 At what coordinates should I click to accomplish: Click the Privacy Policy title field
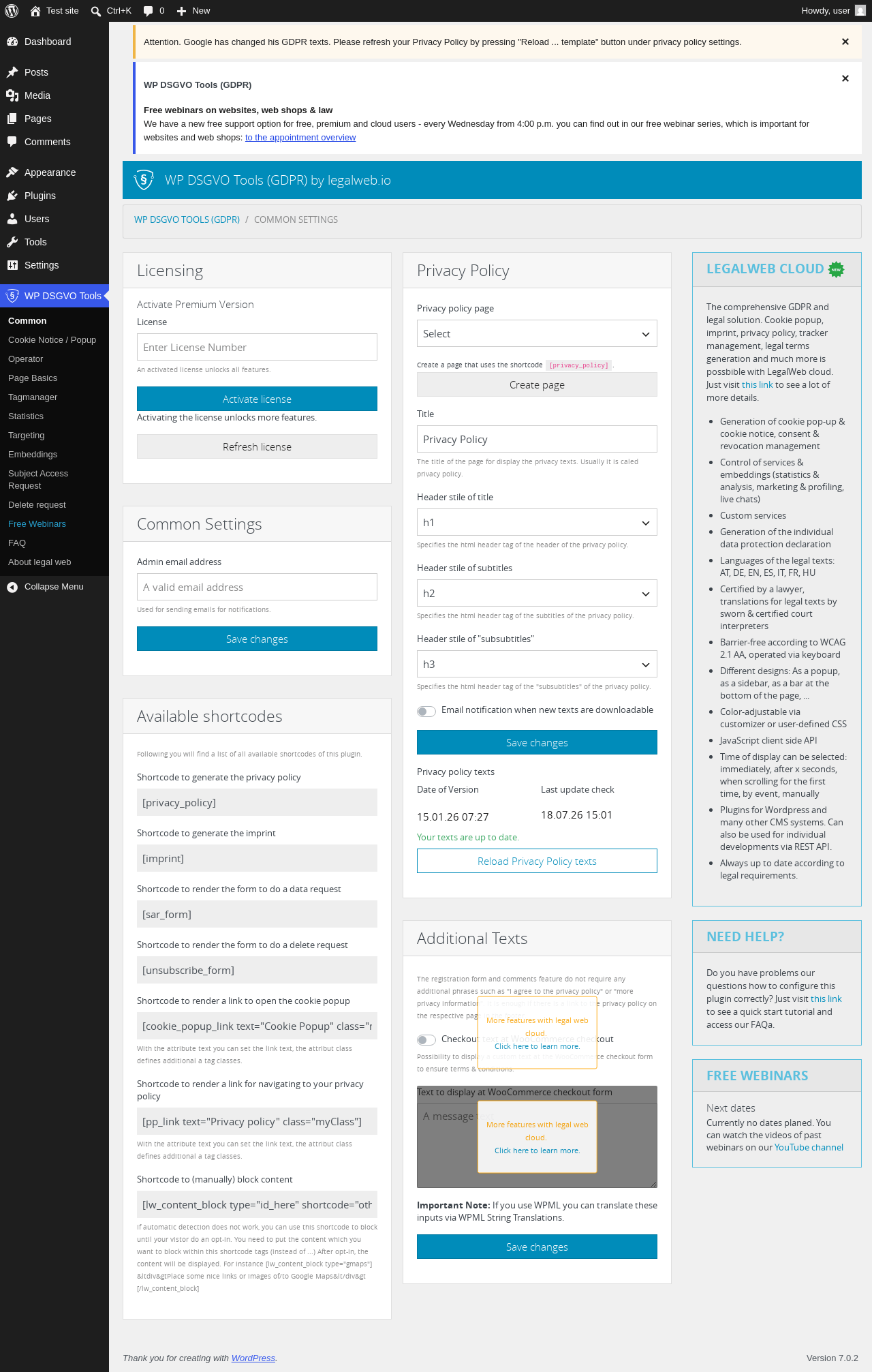537,439
